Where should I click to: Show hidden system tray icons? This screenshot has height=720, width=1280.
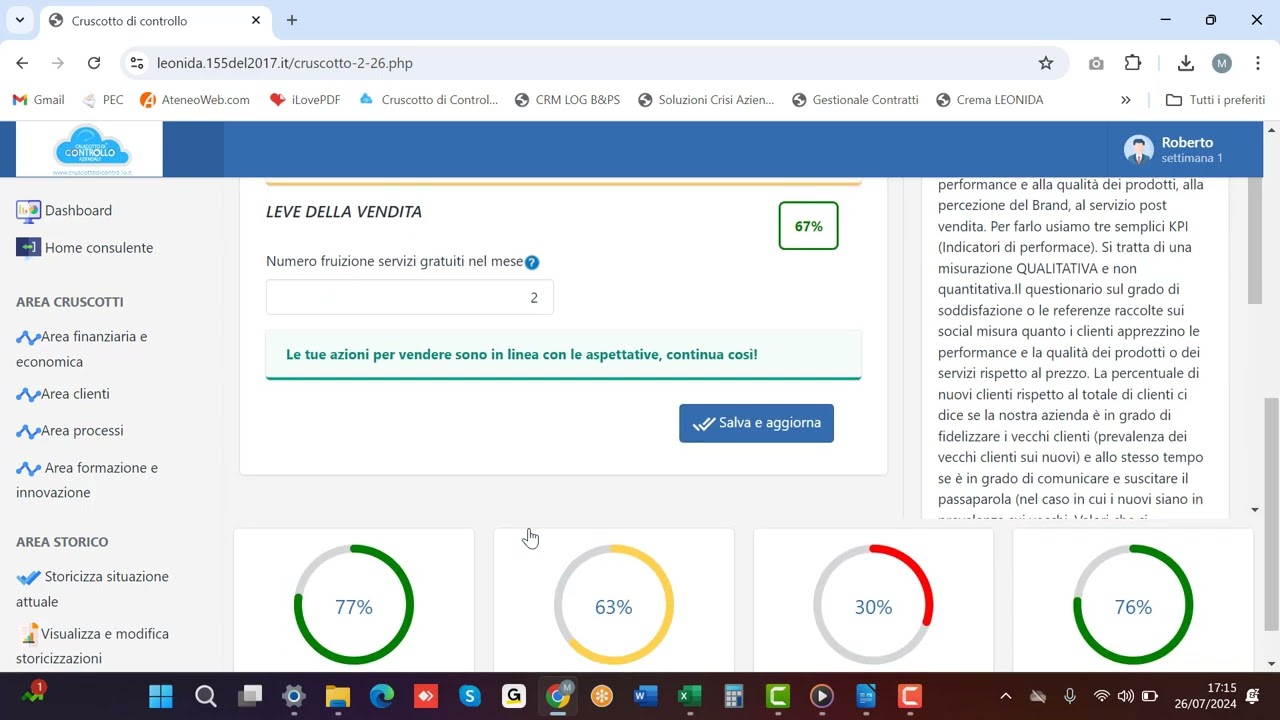1006,696
